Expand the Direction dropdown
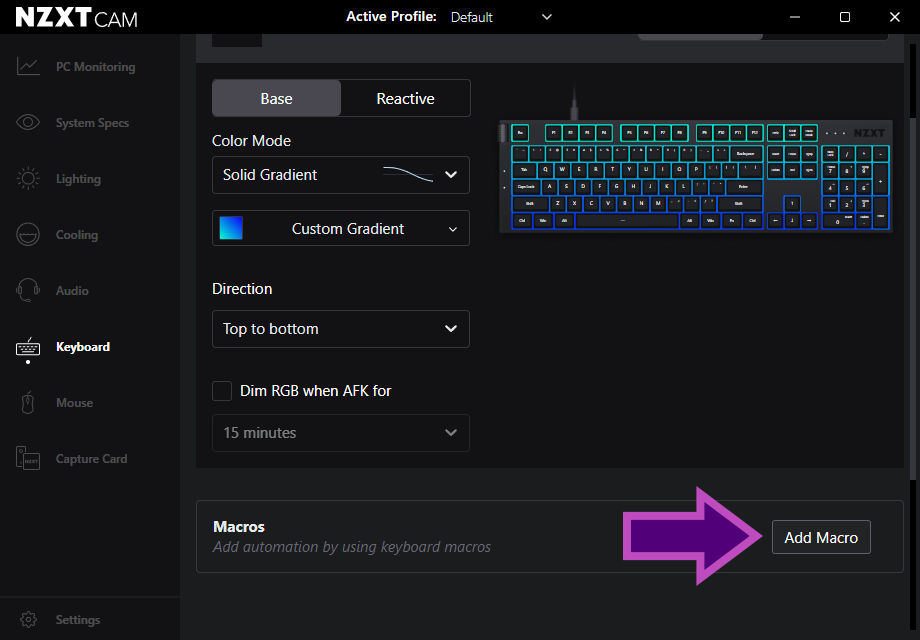Screen dimensions: 920x640 [340, 329]
